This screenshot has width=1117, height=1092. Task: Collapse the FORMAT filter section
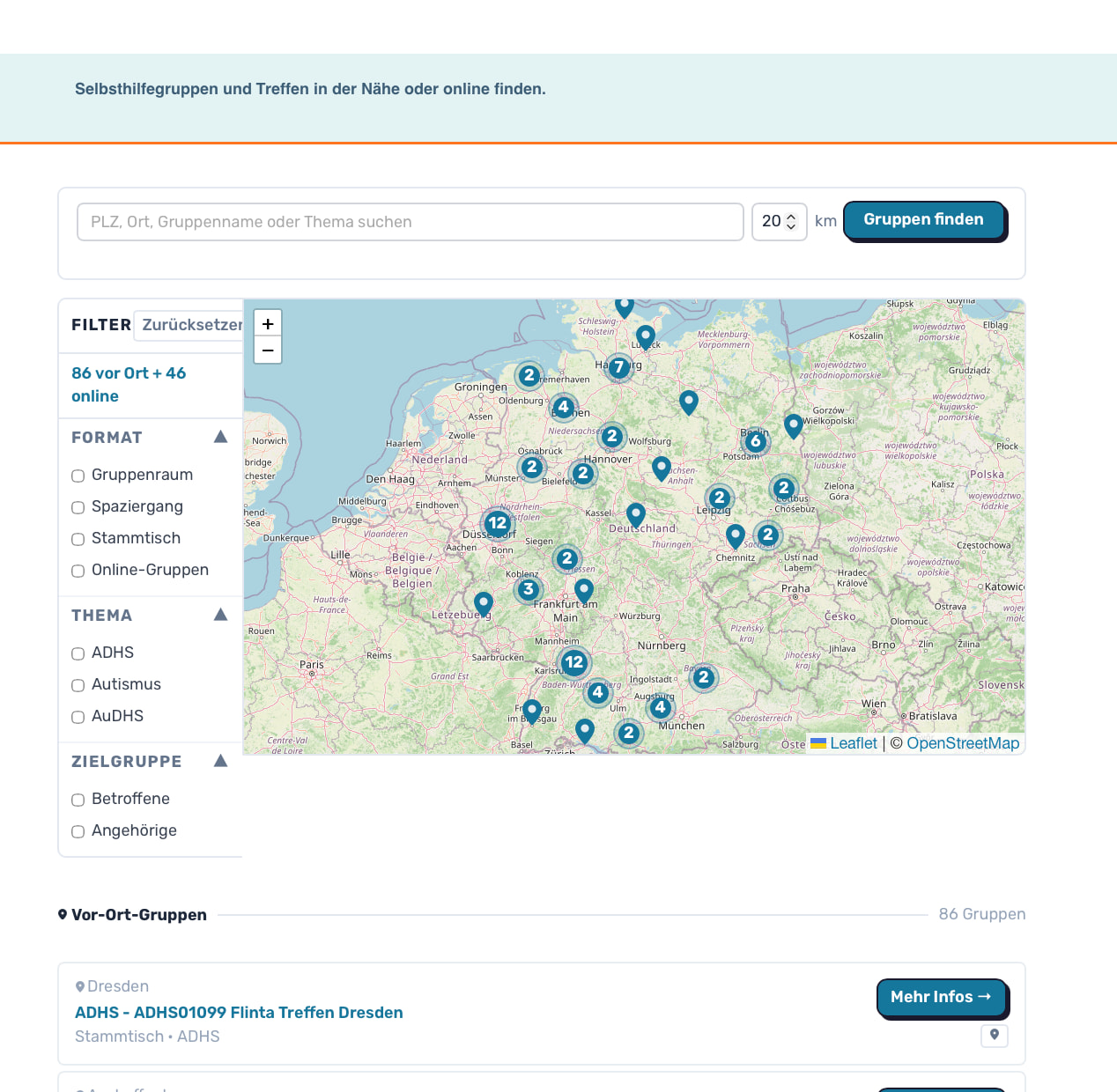coord(220,438)
